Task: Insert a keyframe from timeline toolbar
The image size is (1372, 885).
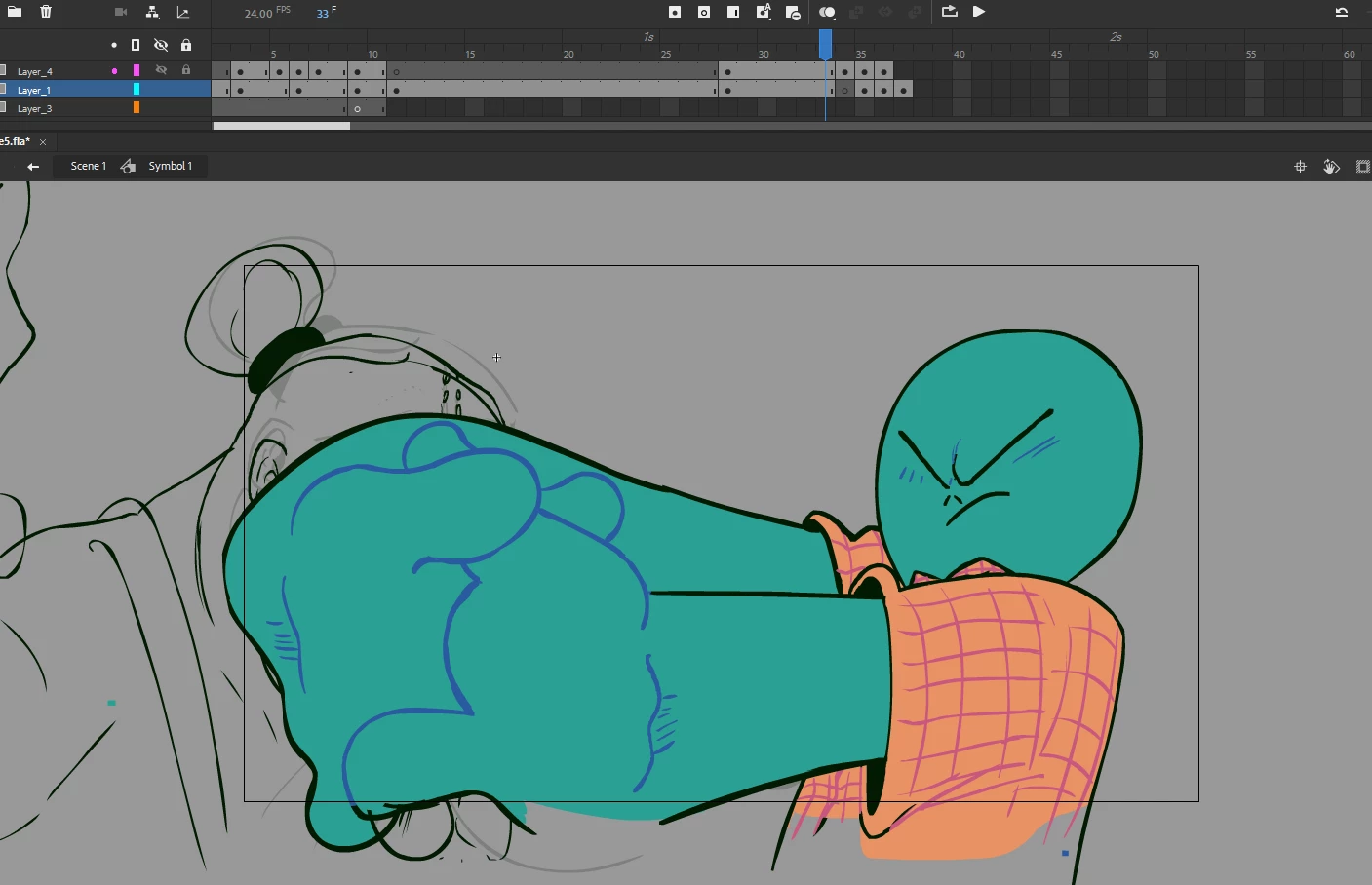Action: (675, 12)
